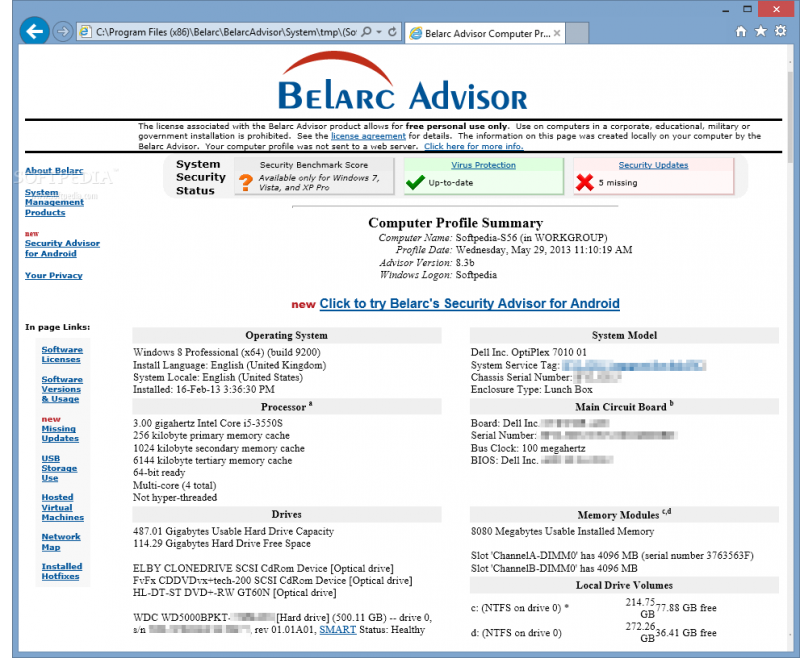Click the green Up-to-date checkmark icon

pos(415,182)
